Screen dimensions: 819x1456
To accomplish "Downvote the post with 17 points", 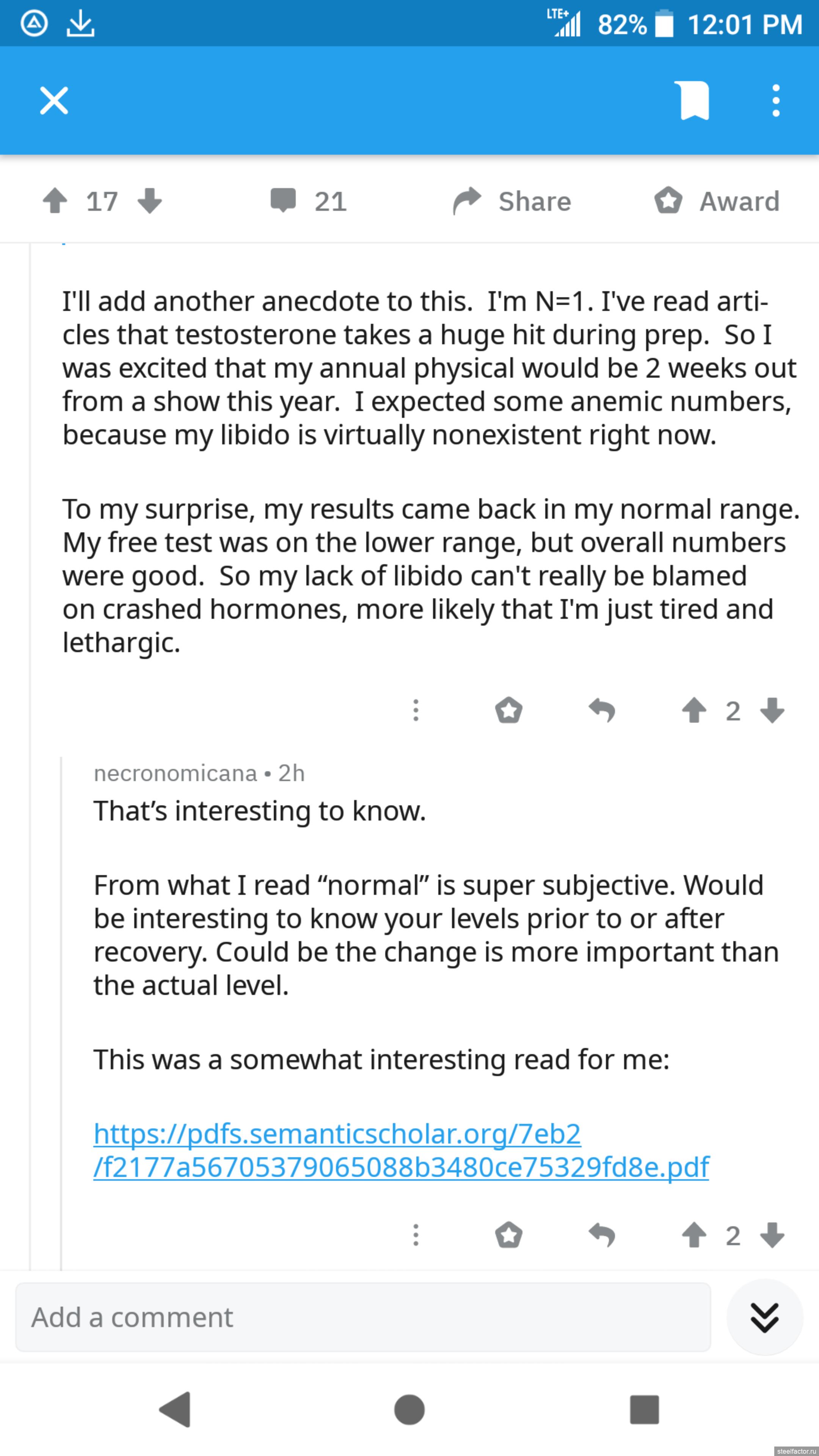I will pos(150,201).
